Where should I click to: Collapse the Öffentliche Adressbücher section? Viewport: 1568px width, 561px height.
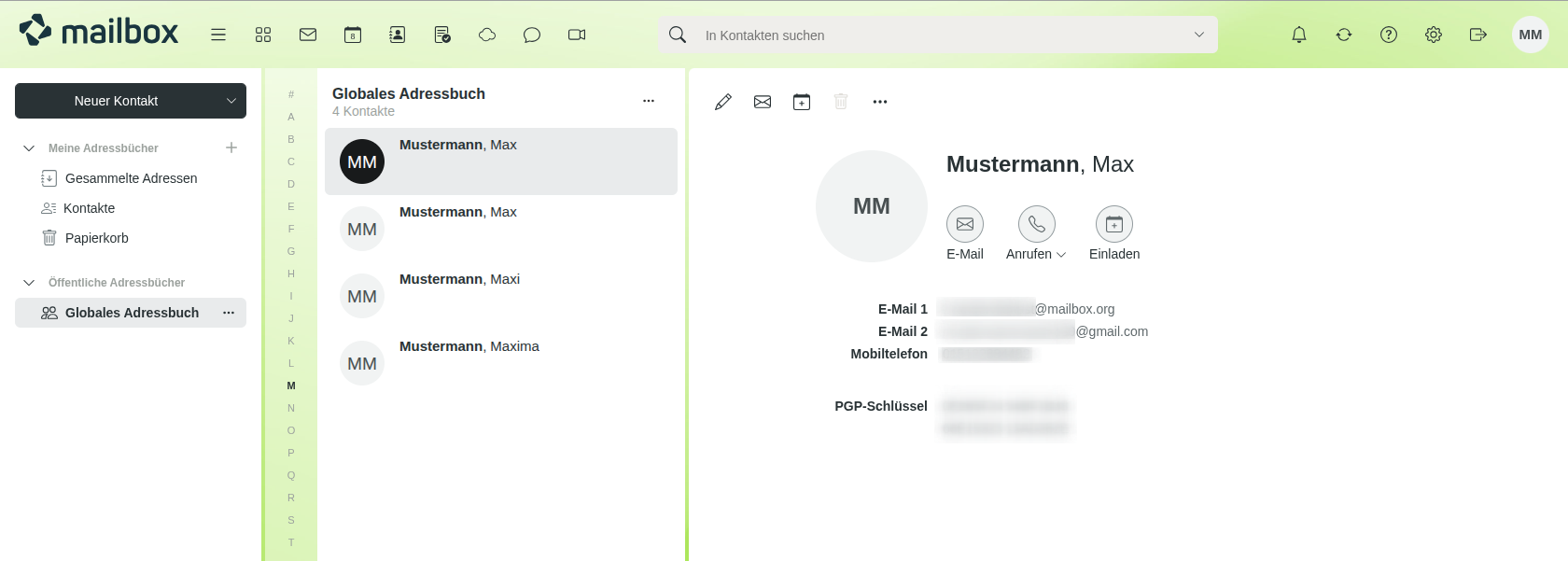pos(29,283)
